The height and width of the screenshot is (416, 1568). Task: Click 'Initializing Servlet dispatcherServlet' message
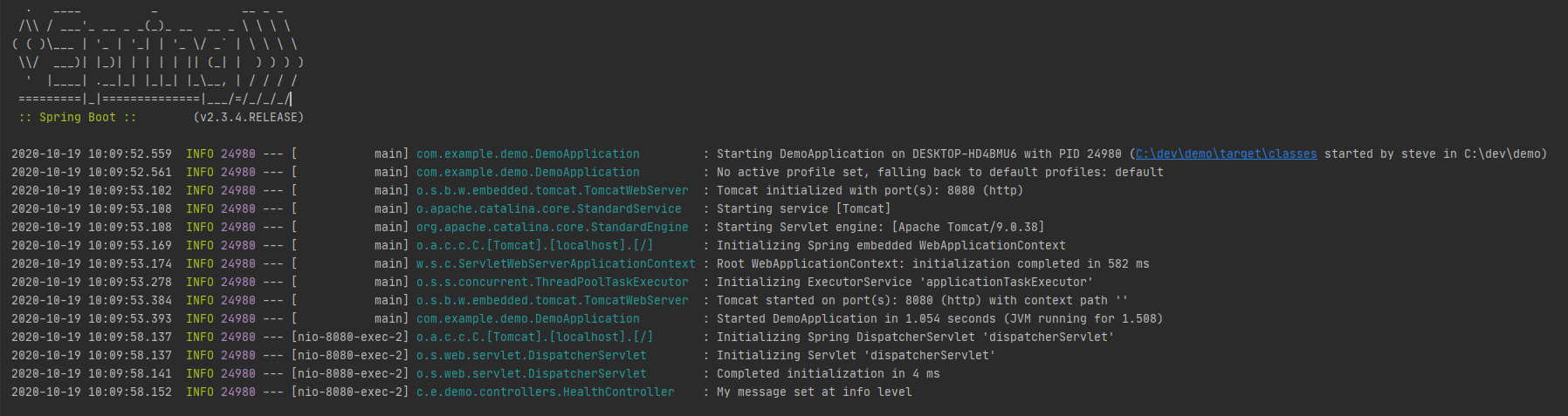[x=856, y=356]
